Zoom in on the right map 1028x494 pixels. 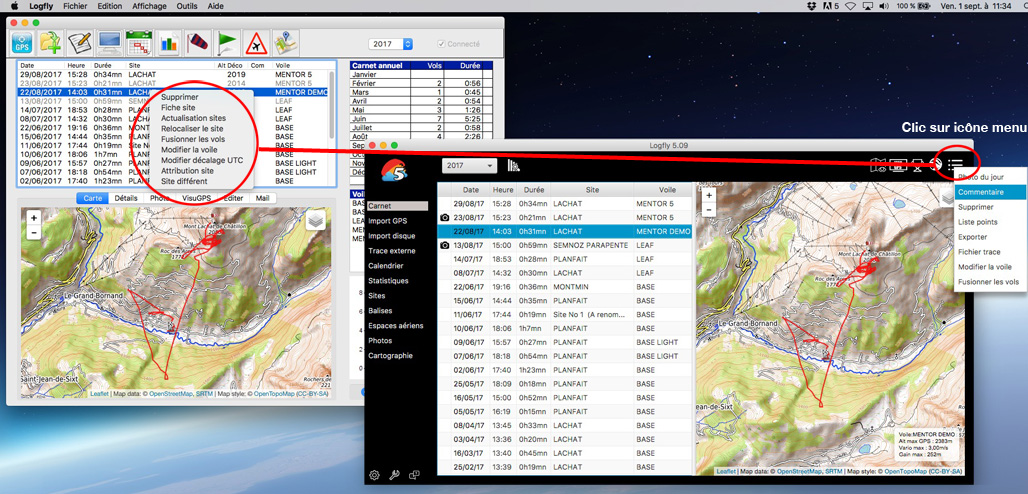709,195
